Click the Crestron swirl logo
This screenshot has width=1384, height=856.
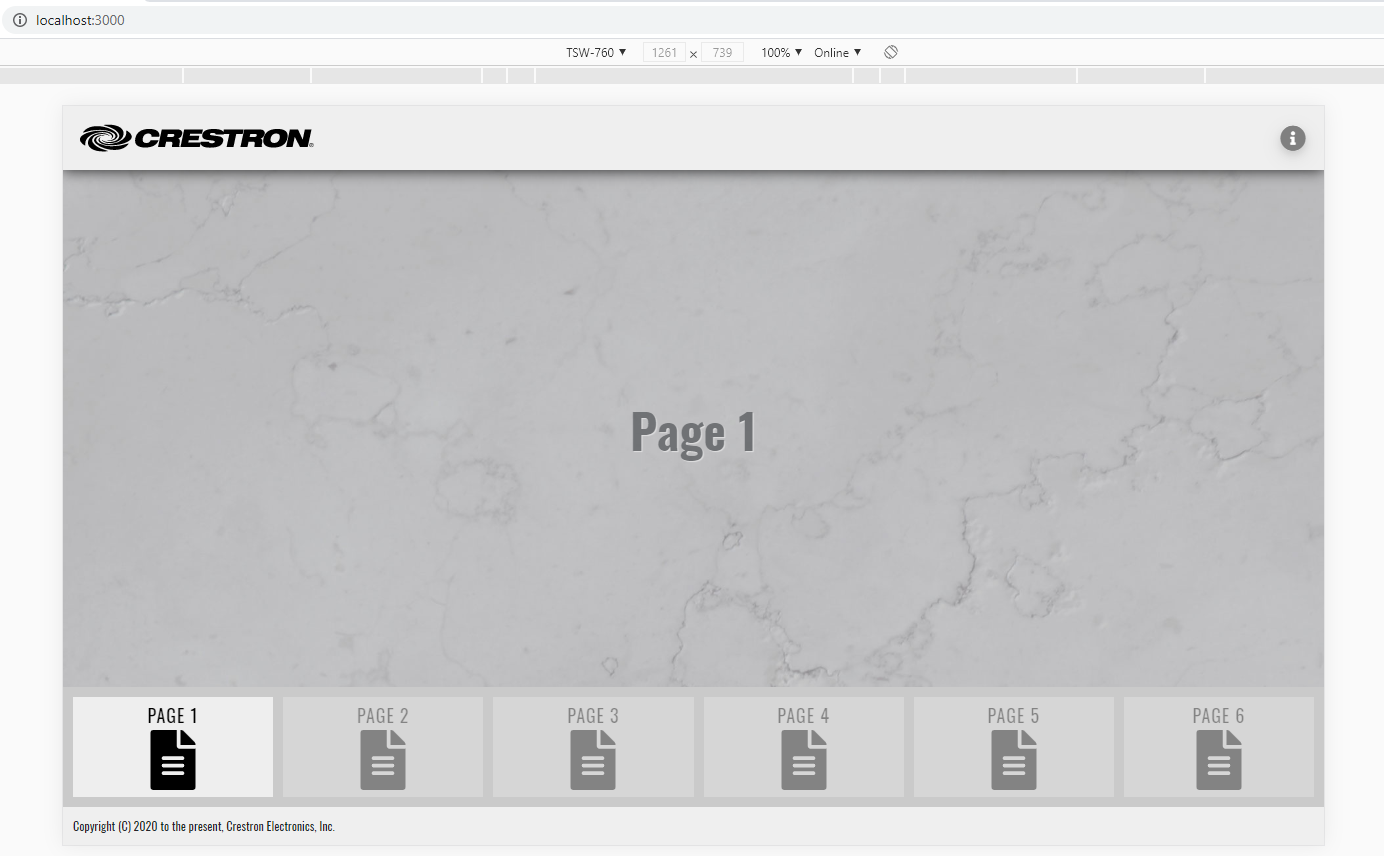coord(105,138)
